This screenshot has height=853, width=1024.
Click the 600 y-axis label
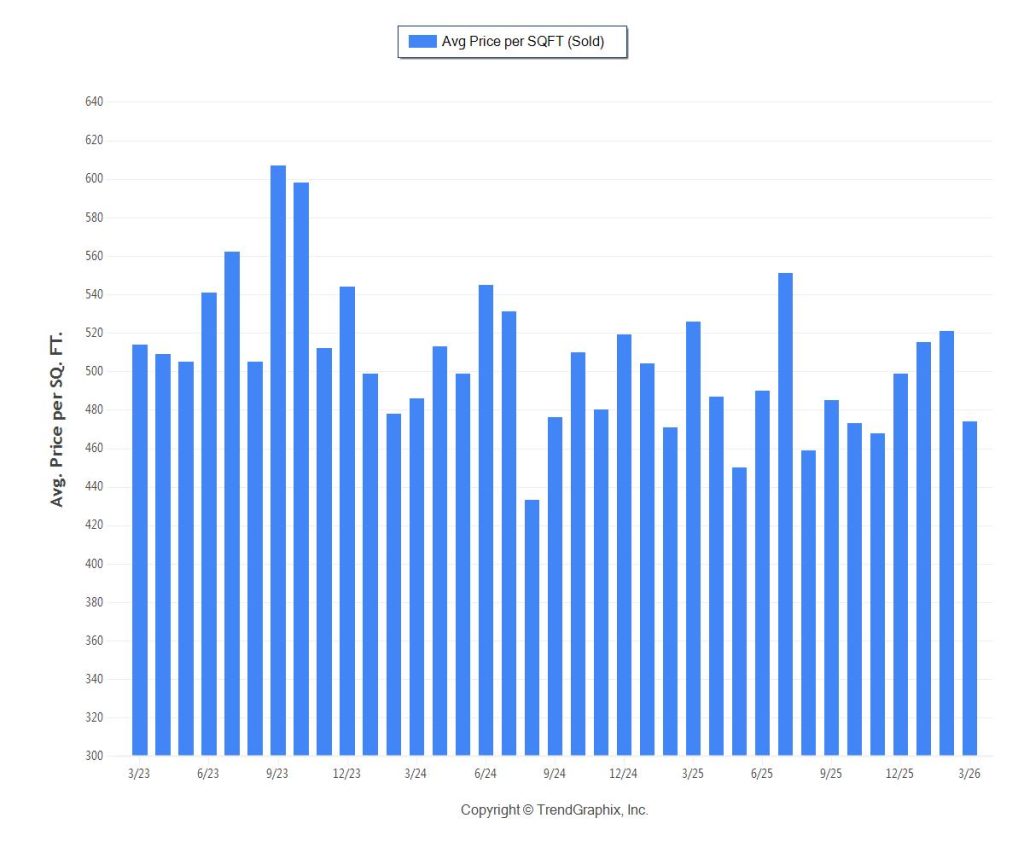94,179
